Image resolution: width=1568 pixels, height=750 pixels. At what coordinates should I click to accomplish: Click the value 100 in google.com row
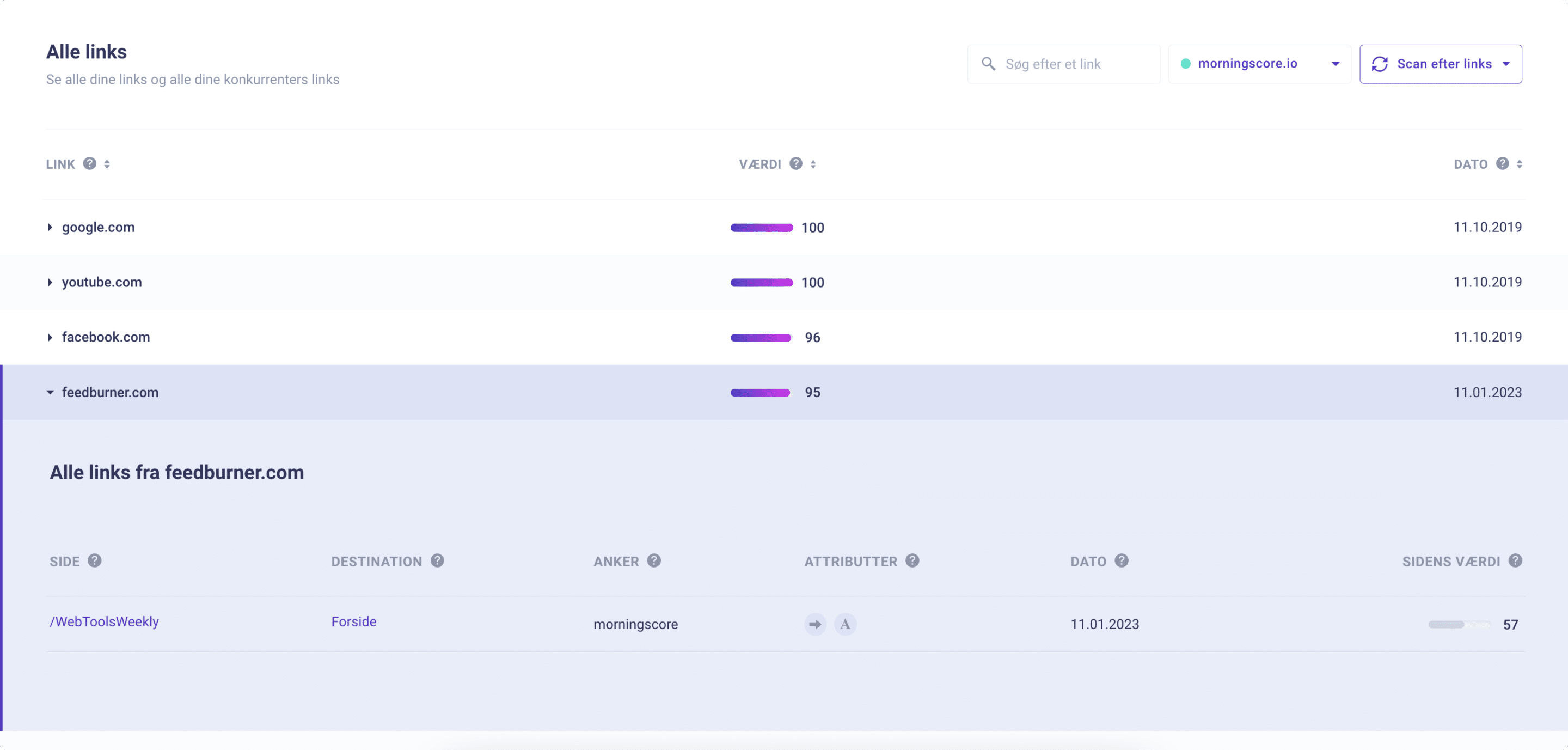[x=813, y=228]
